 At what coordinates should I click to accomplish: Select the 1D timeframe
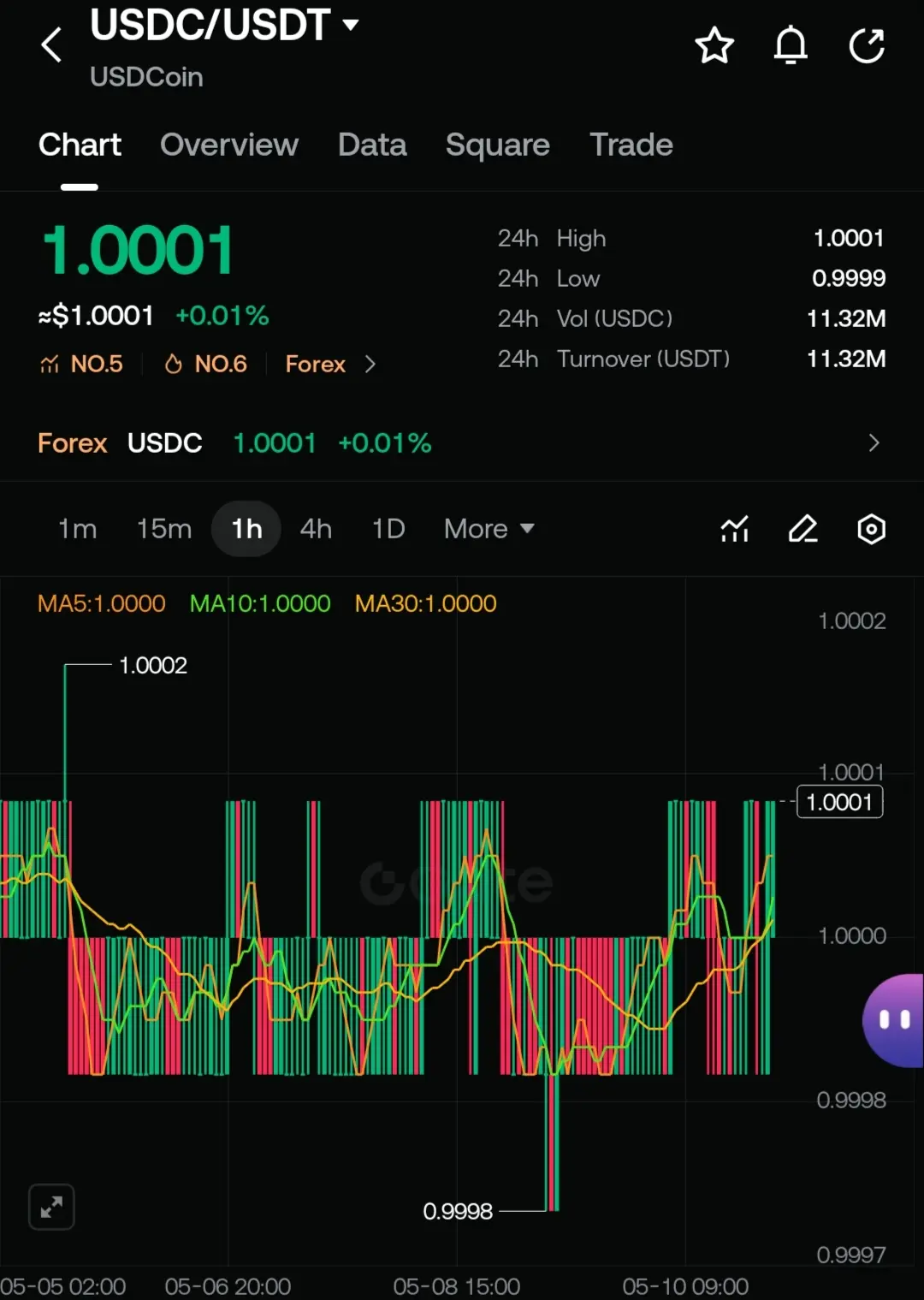[x=388, y=529]
